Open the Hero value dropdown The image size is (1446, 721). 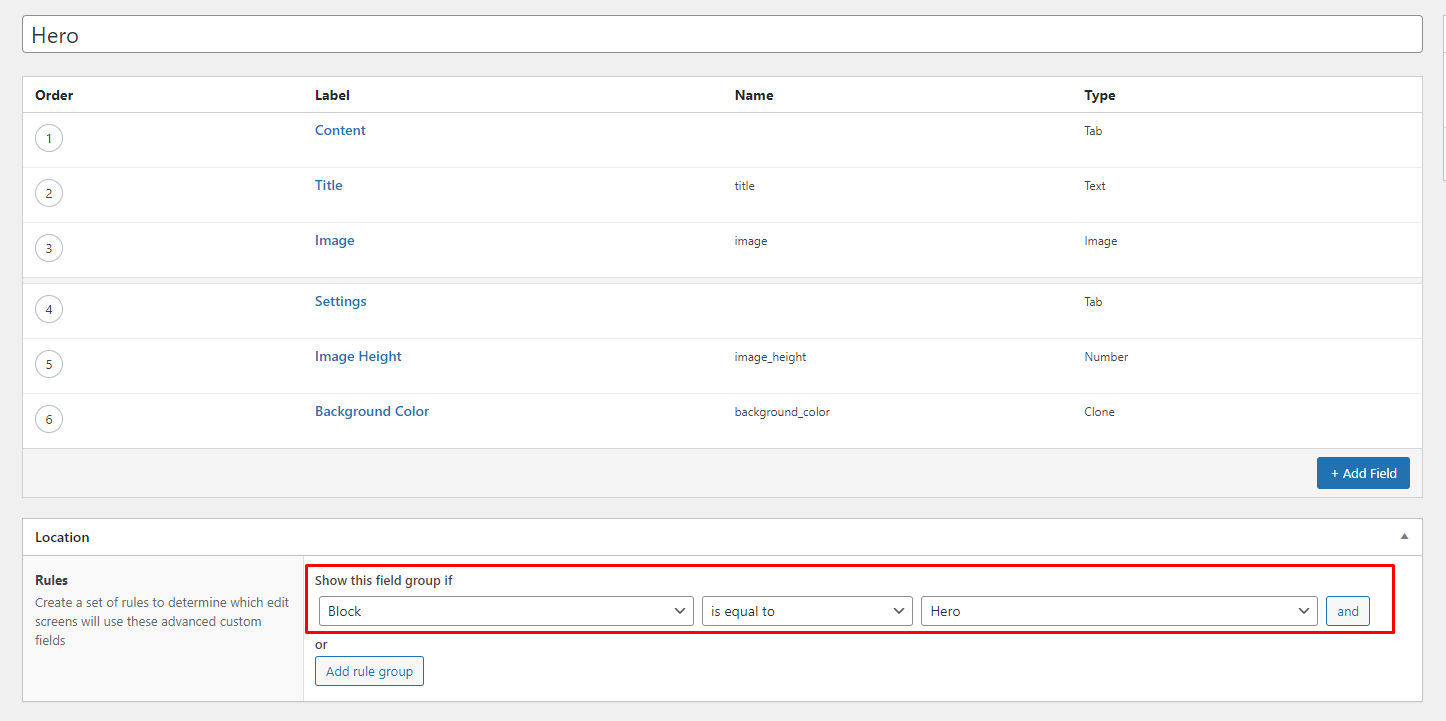pos(1118,611)
